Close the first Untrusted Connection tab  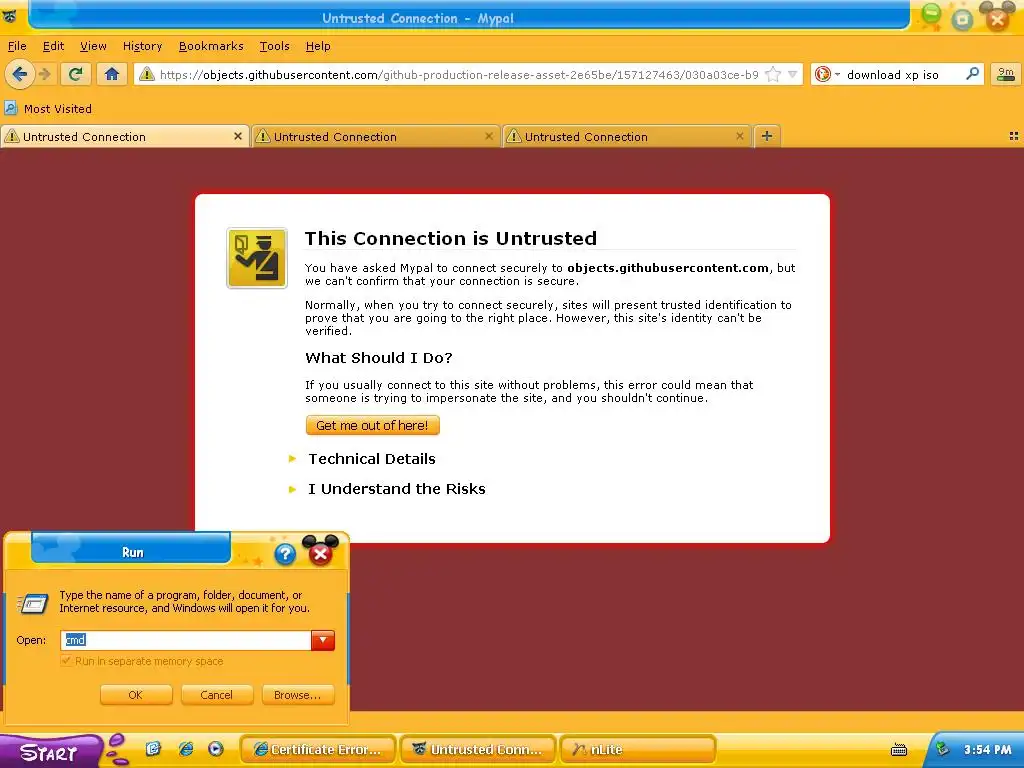click(238, 136)
